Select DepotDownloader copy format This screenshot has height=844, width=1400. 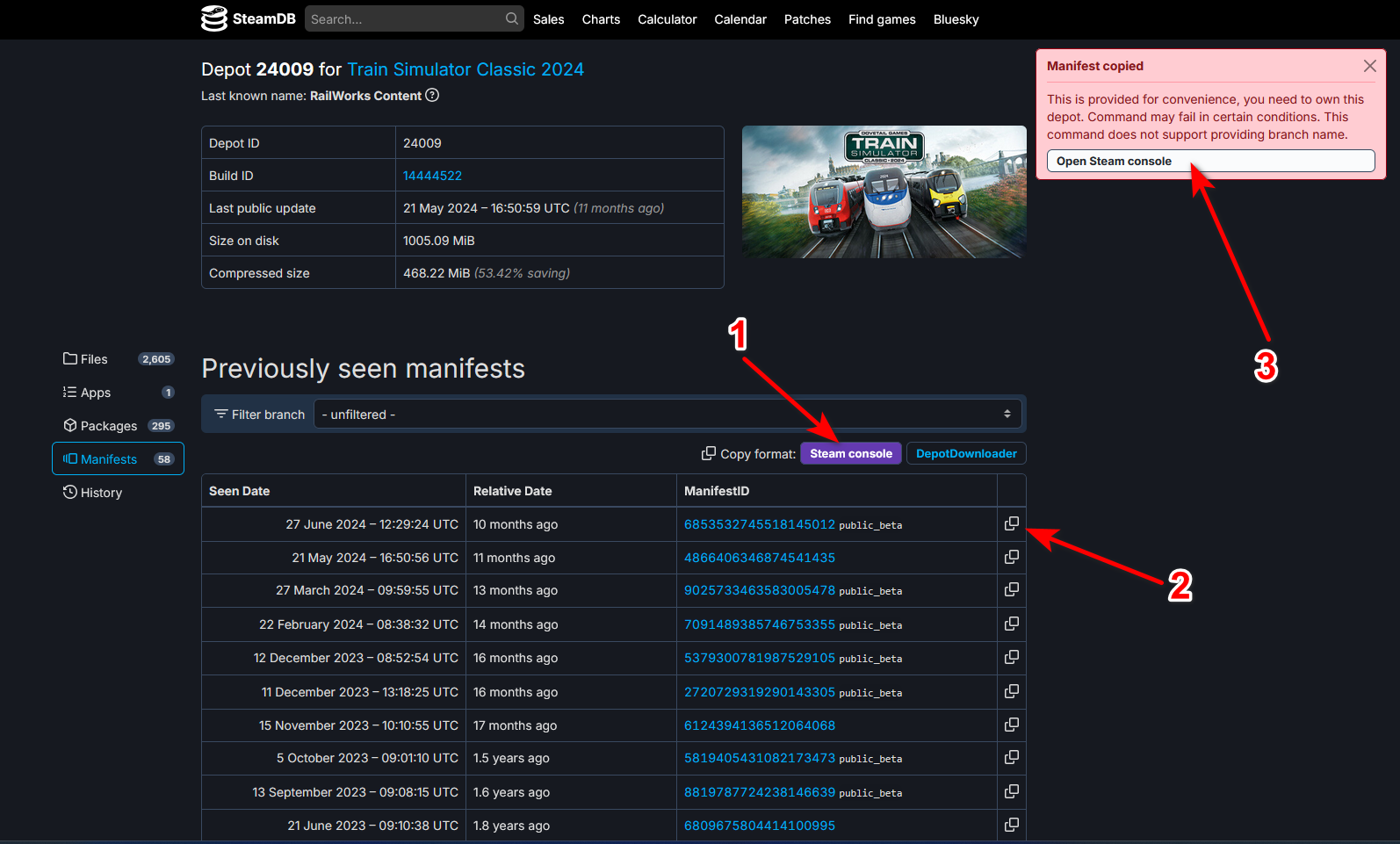pos(966,453)
